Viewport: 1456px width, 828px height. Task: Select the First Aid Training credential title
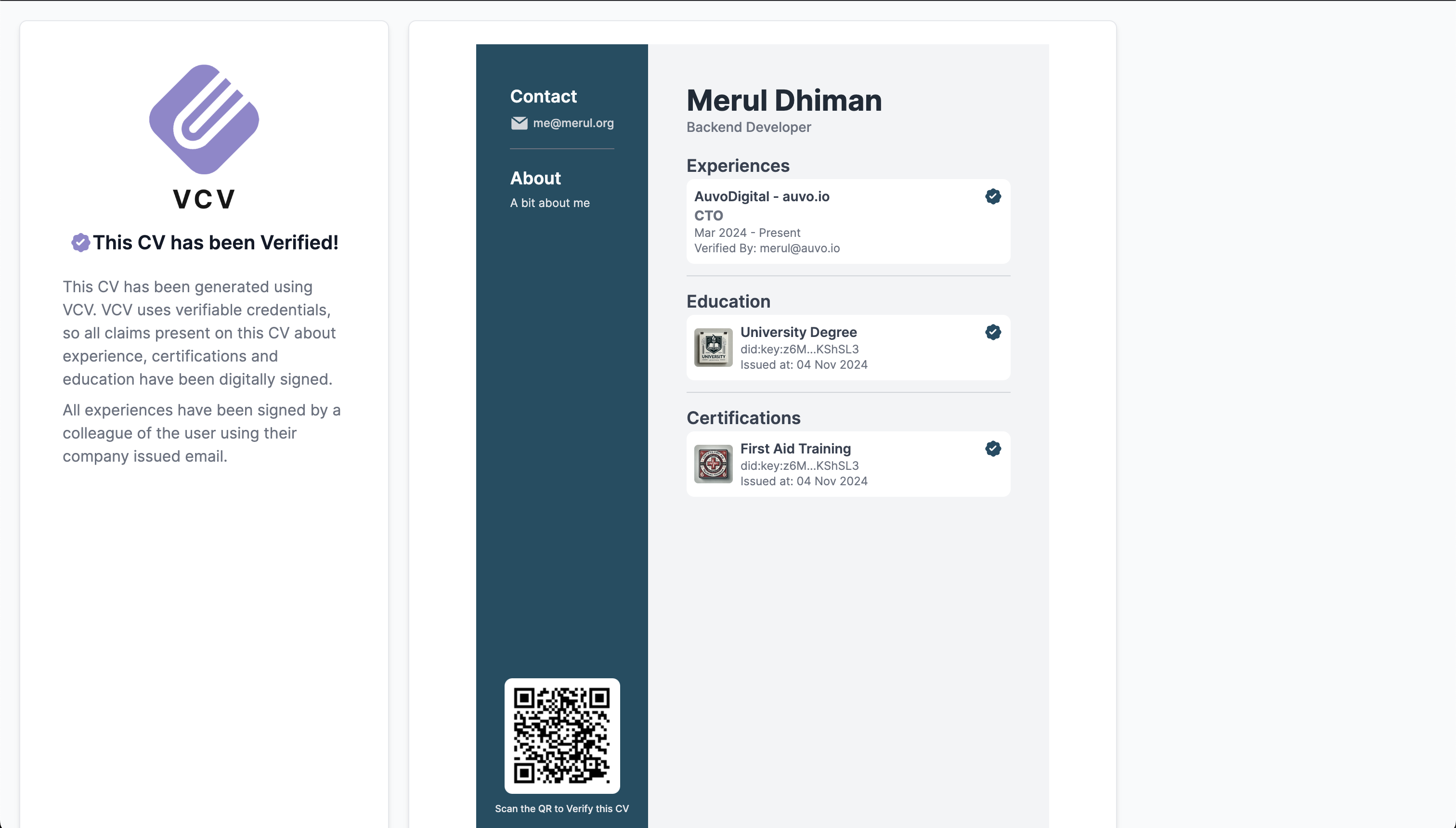[x=795, y=449]
